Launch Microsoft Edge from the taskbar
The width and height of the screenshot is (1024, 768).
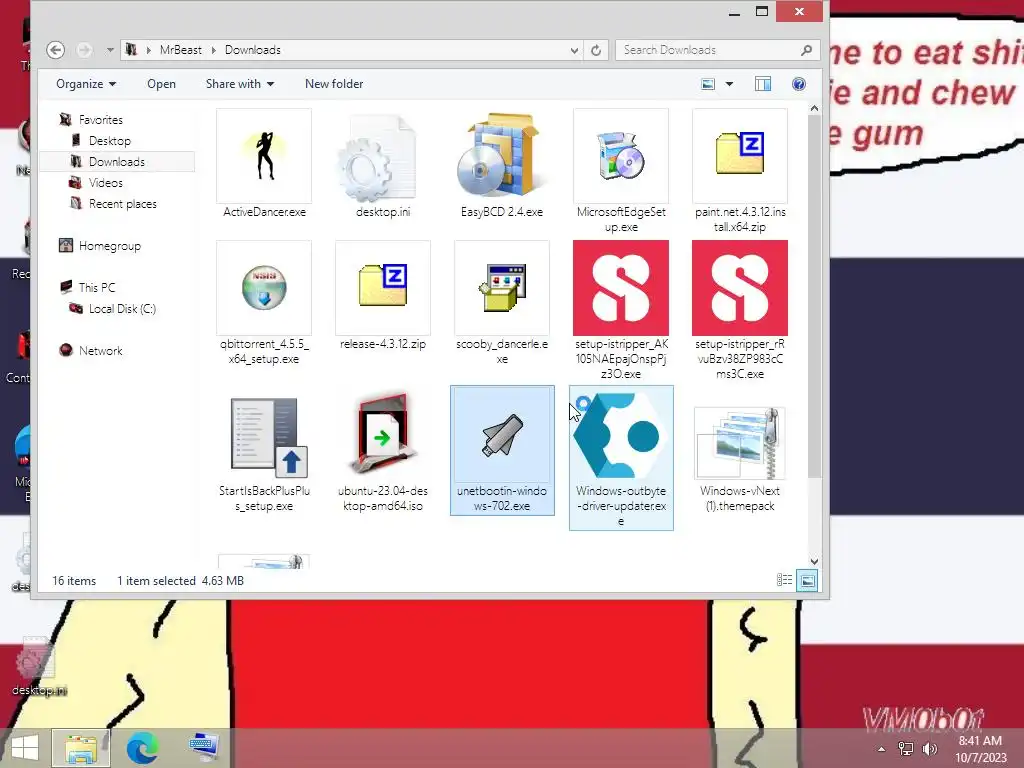click(x=142, y=748)
